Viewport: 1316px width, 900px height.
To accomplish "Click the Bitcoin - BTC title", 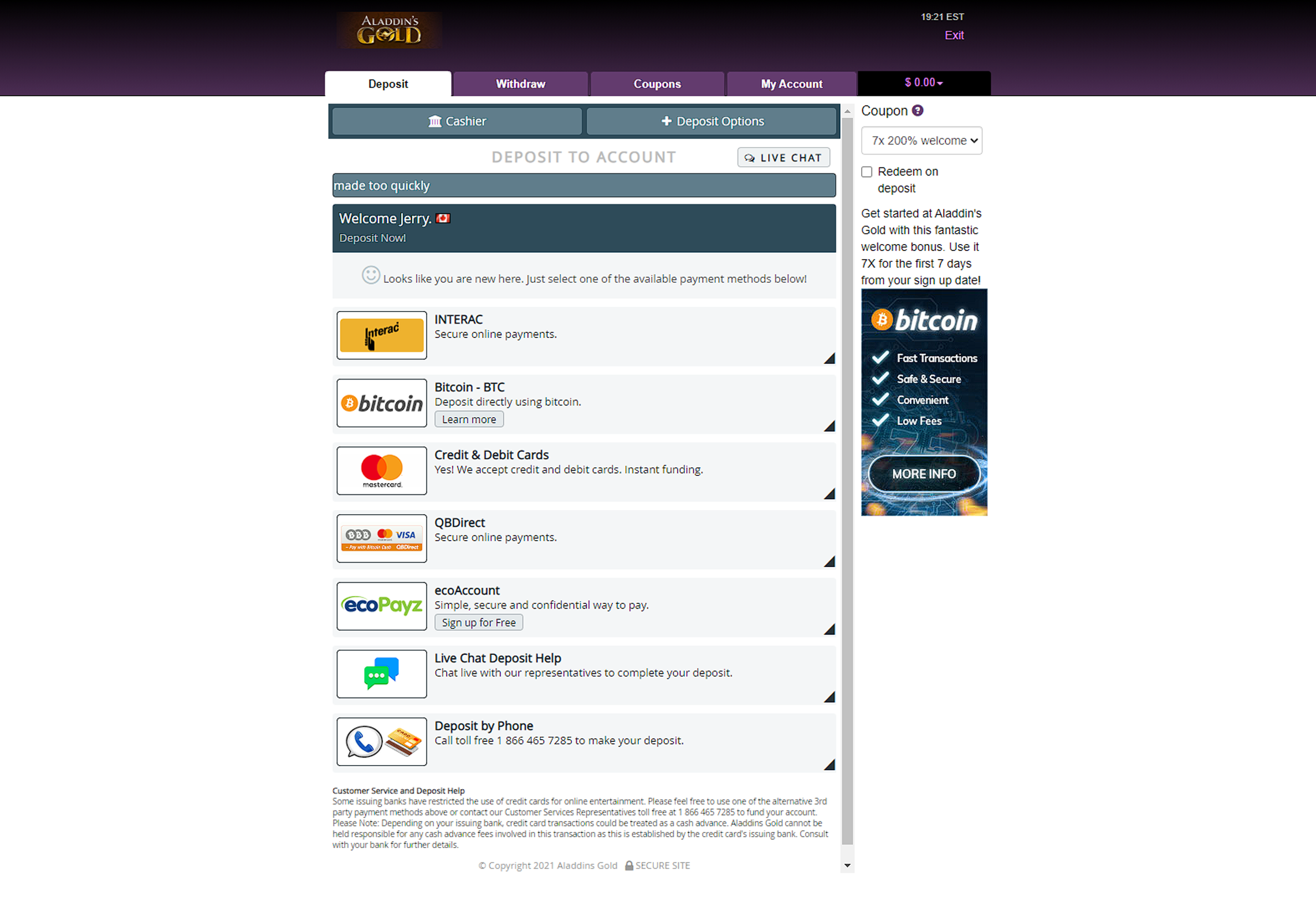I will click(469, 387).
